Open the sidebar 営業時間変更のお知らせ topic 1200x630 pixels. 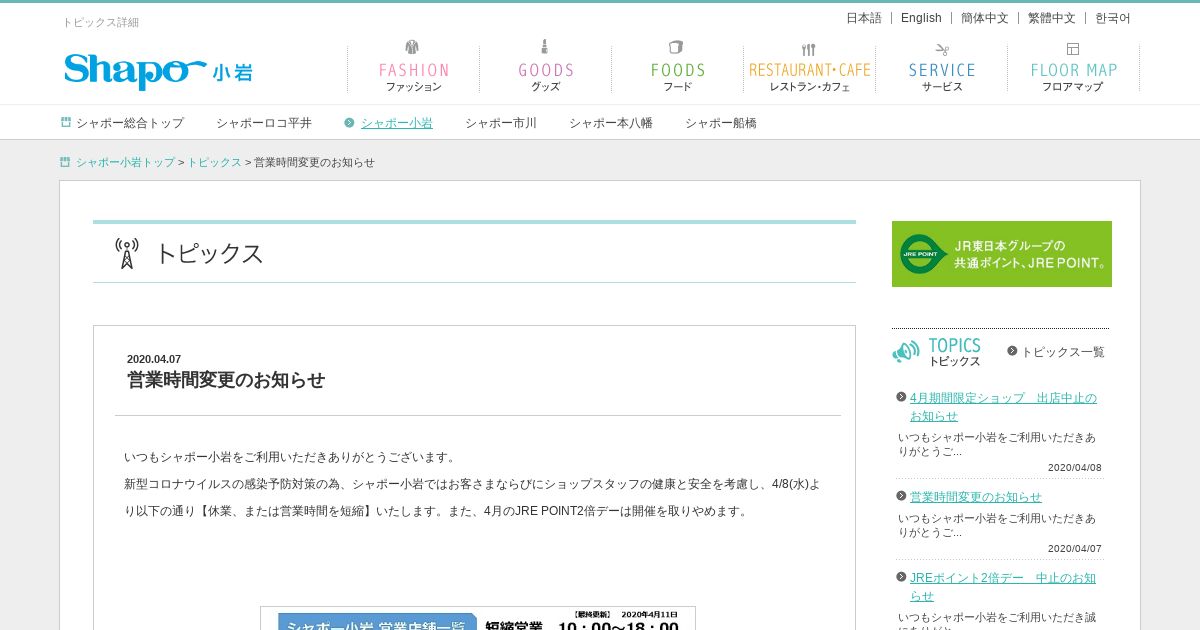(x=976, y=497)
